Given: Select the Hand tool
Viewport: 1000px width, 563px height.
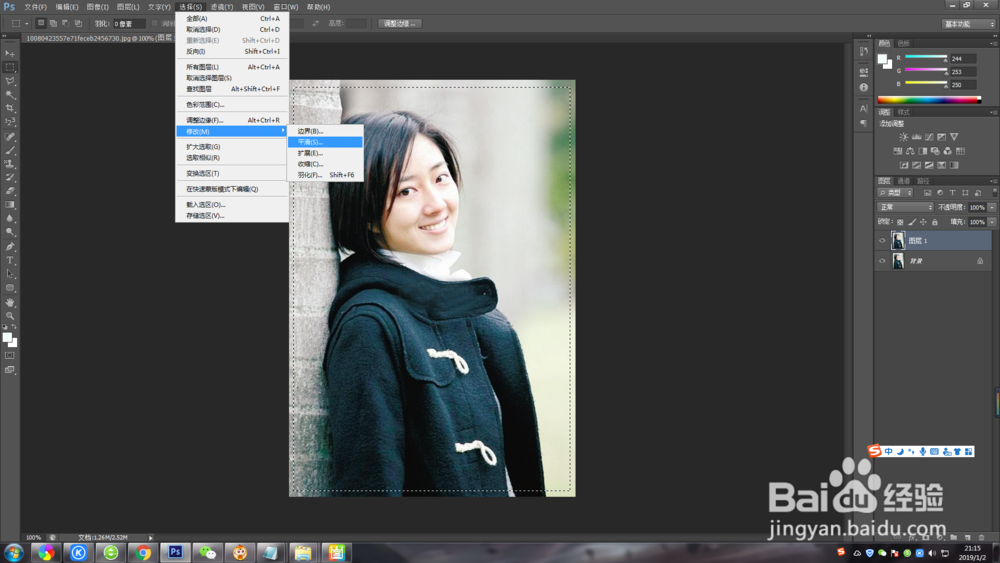Looking at the screenshot, I should [10, 302].
